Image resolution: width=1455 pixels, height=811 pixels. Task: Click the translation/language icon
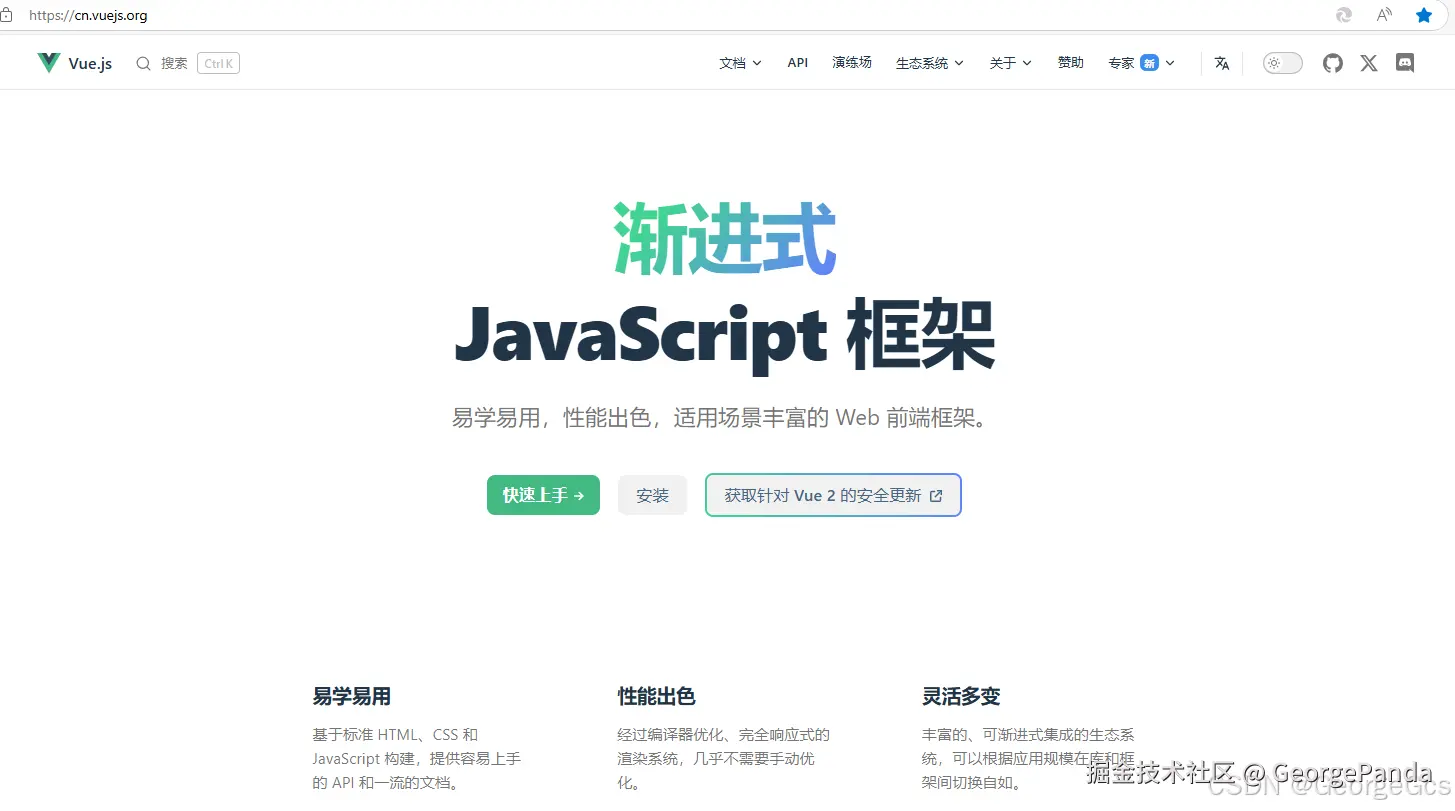pyautogui.click(x=1221, y=62)
